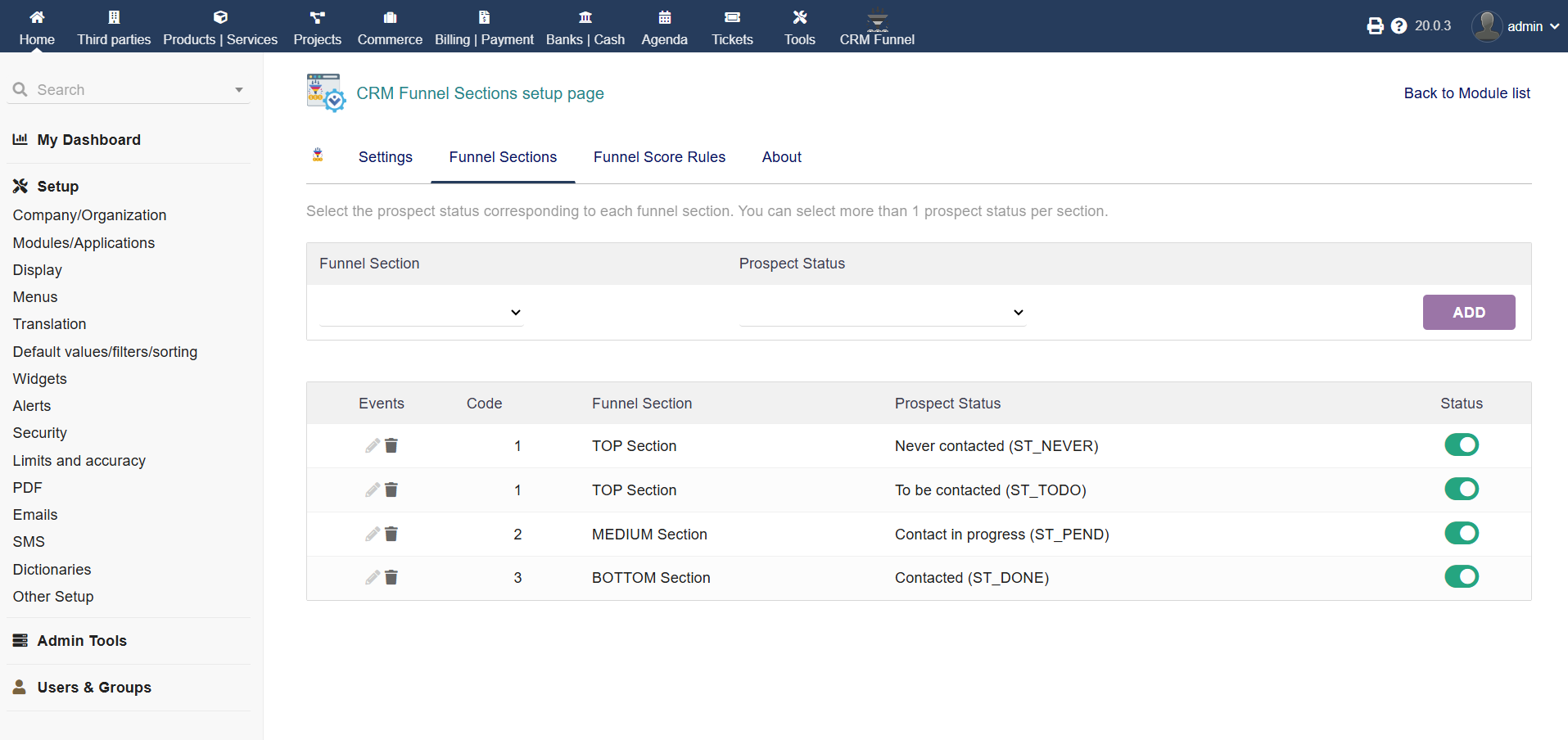
Task: Switch to the Funnel Score Rules tab
Action: pos(659,157)
